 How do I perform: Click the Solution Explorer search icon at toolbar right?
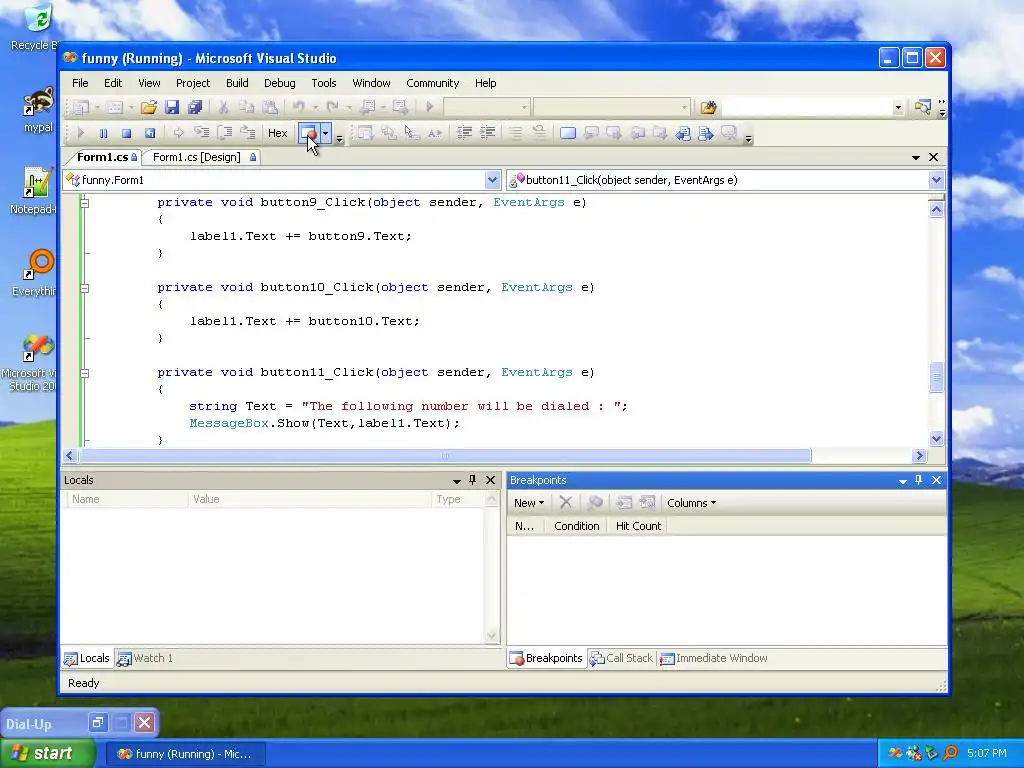922,107
